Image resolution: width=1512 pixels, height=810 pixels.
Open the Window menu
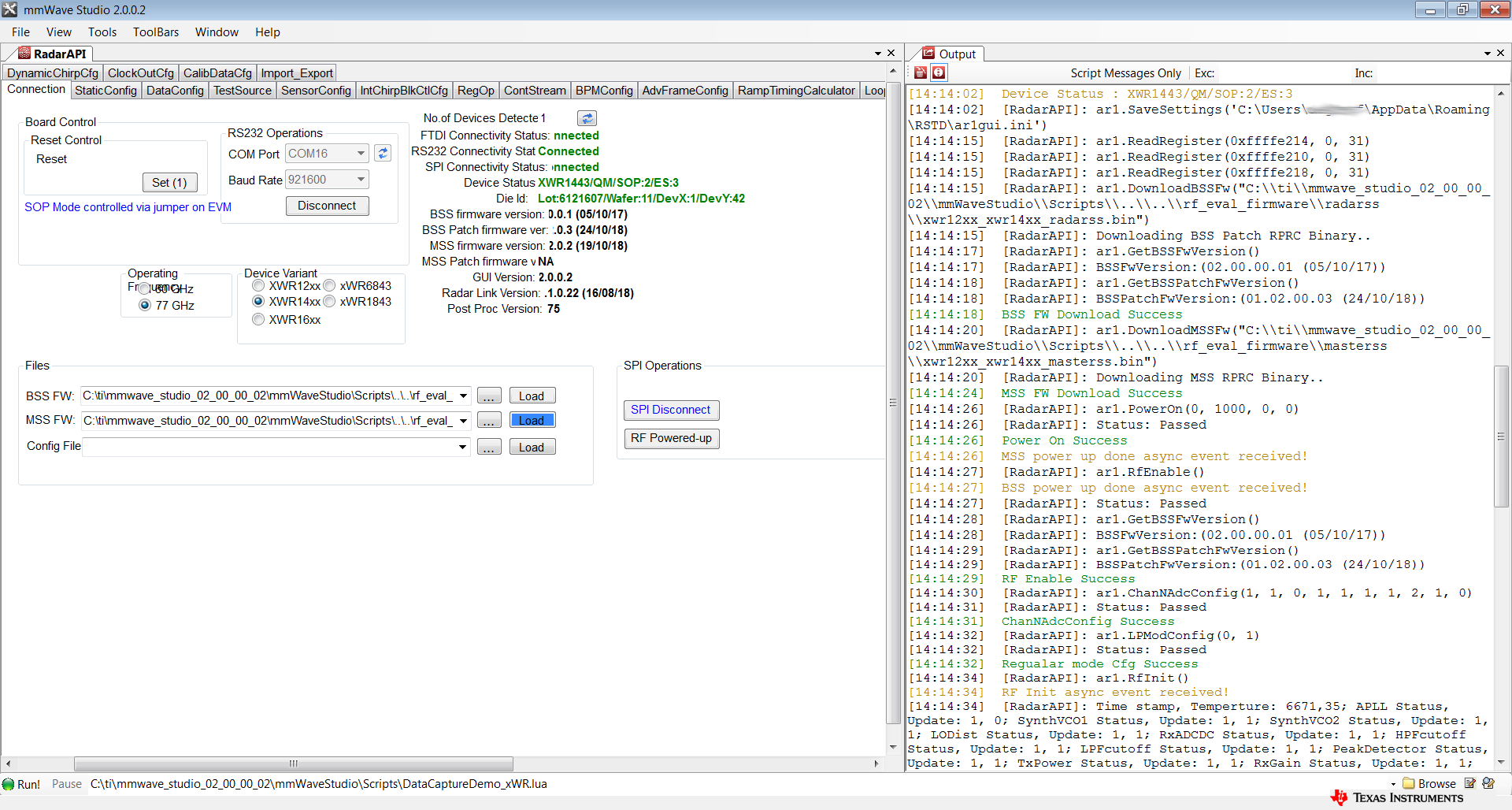click(x=217, y=32)
